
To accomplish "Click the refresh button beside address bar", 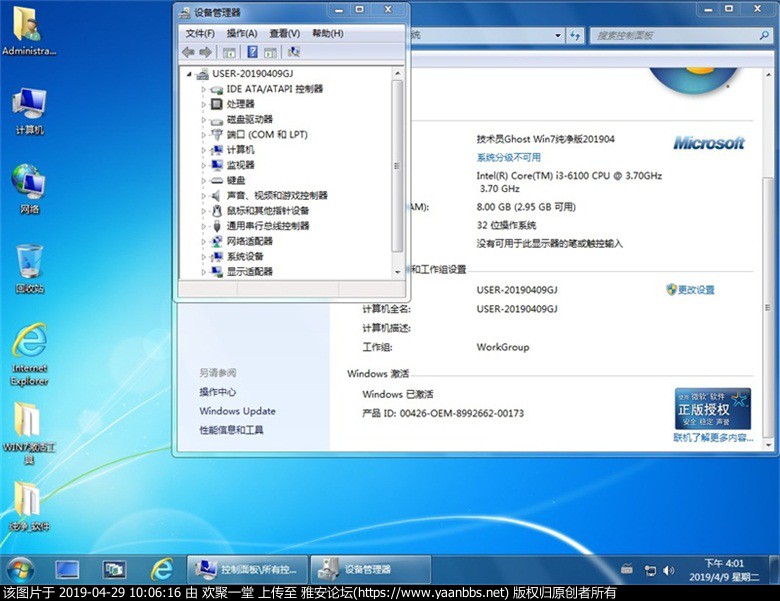I will 575,35.
